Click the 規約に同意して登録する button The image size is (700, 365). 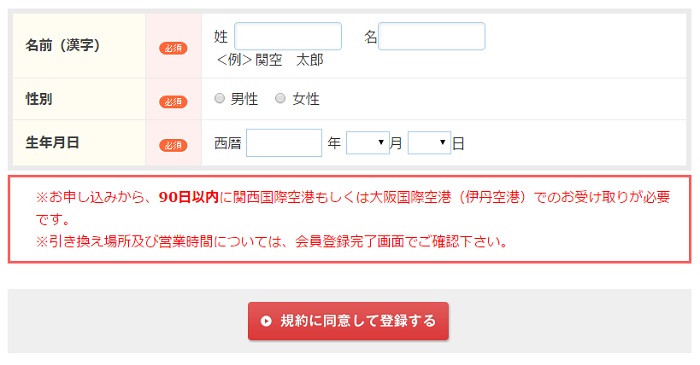(348, 321)
